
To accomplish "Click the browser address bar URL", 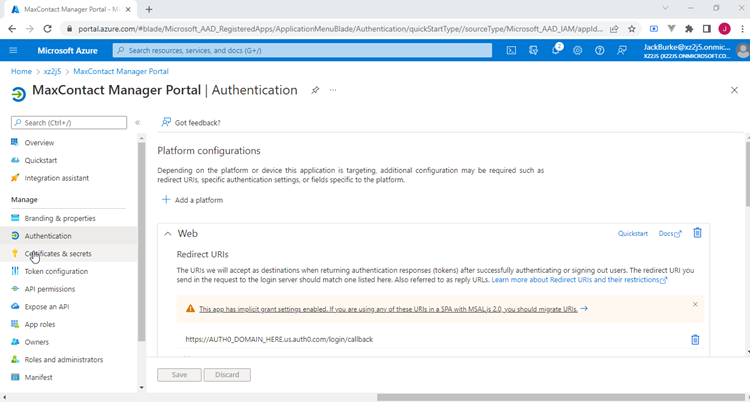I will coord(340,29).
